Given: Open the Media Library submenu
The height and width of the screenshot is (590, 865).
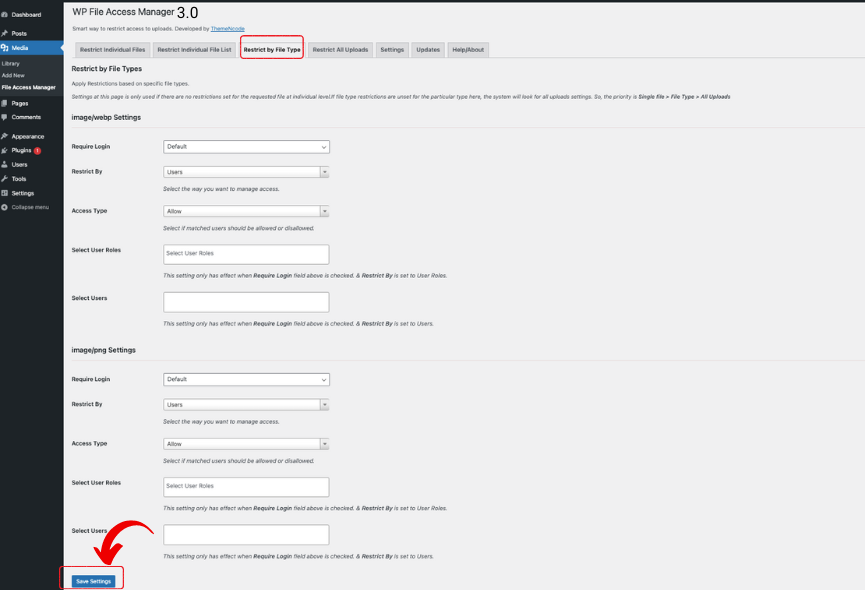Looking at the screenshot, I should click(x=10, y=63).
